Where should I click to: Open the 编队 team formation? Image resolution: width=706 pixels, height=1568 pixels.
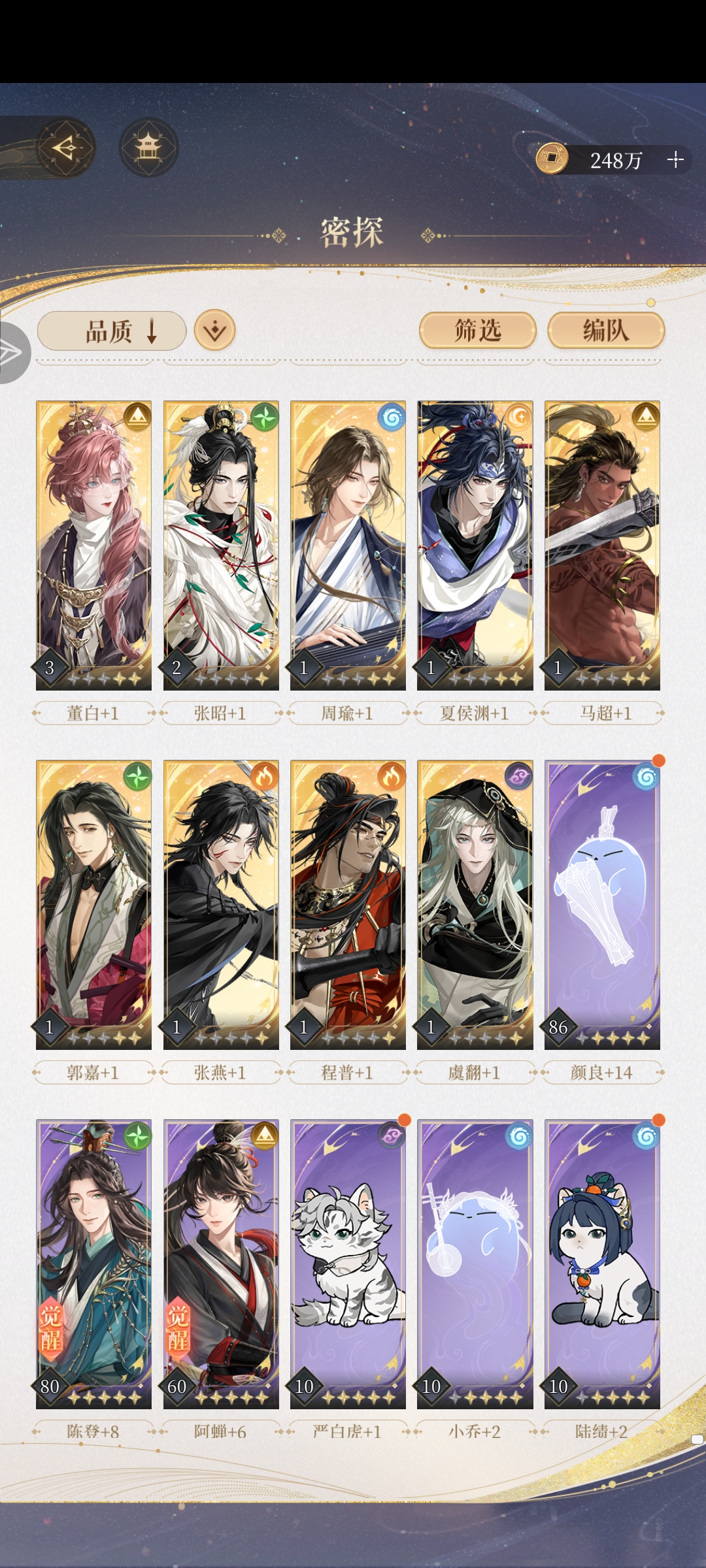click(x=606, y=331)
